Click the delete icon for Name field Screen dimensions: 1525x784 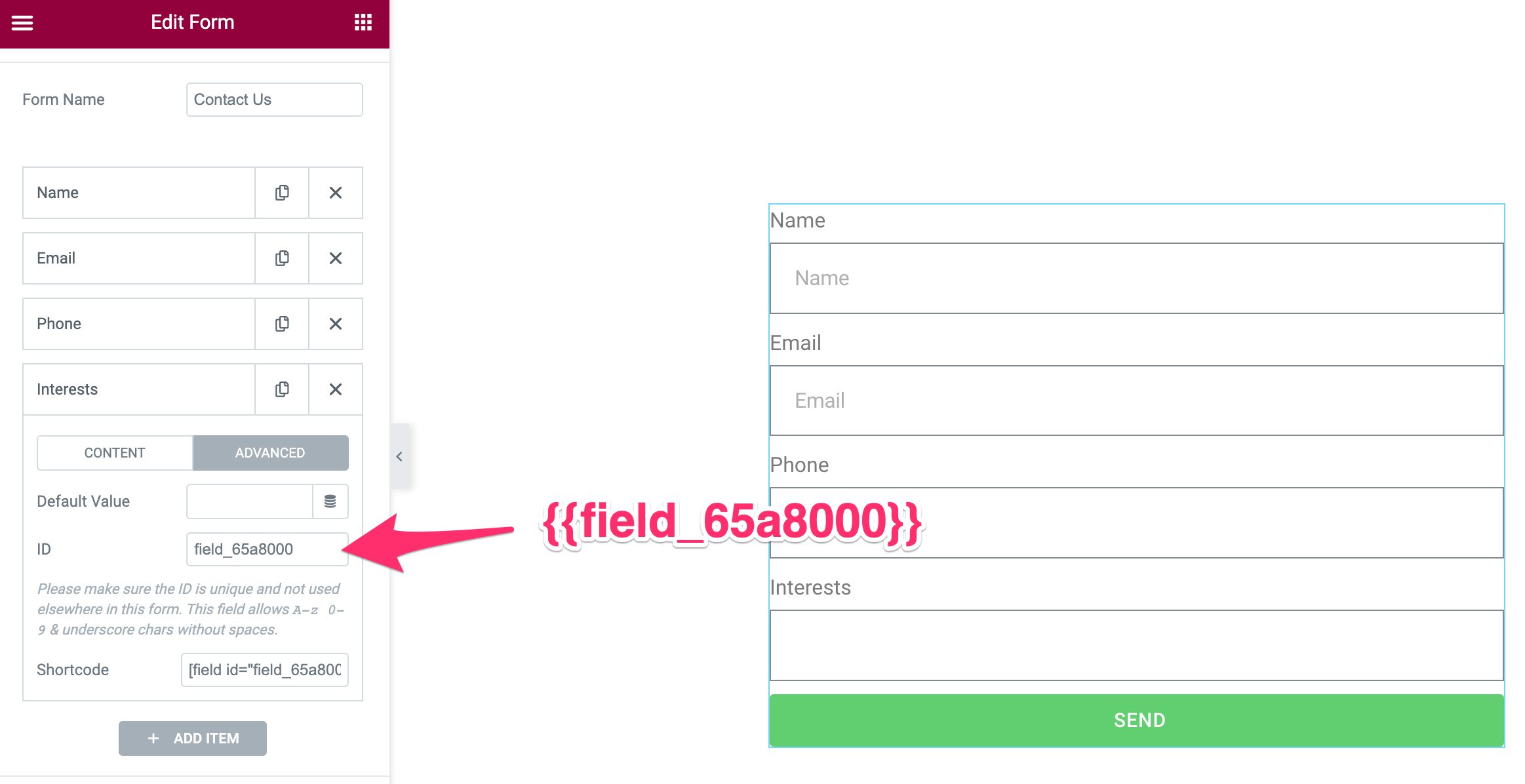point(336,192)
